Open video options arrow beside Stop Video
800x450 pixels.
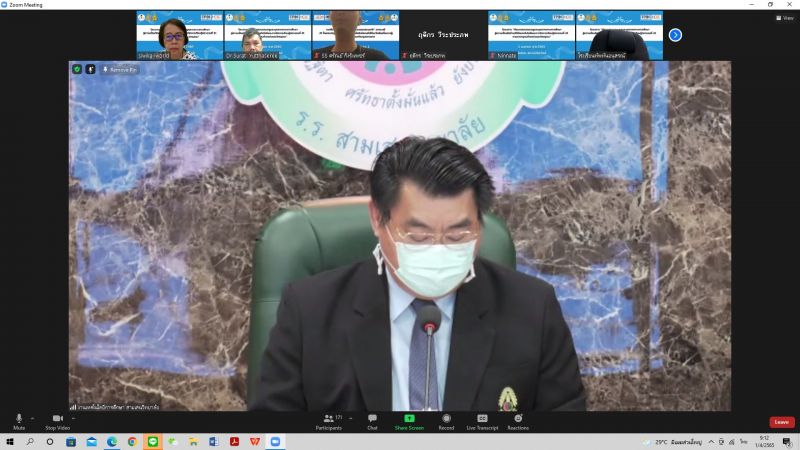[x=73, y=418]
